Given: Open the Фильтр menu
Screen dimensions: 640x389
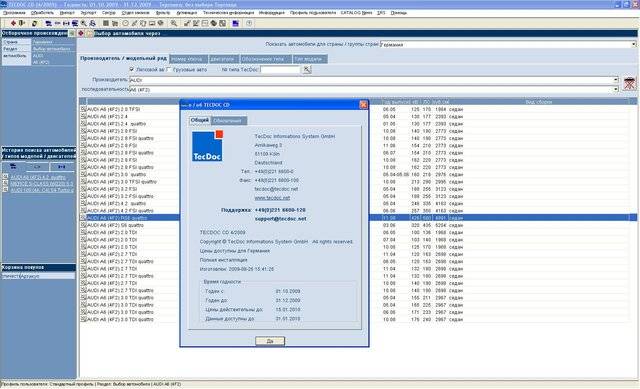Looking at the screenshot, I should click(163, 13).
